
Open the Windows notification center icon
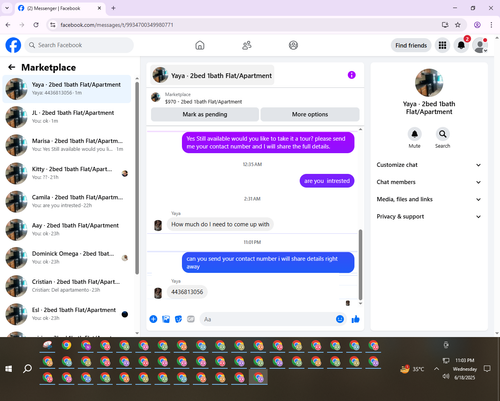point(487,369)
